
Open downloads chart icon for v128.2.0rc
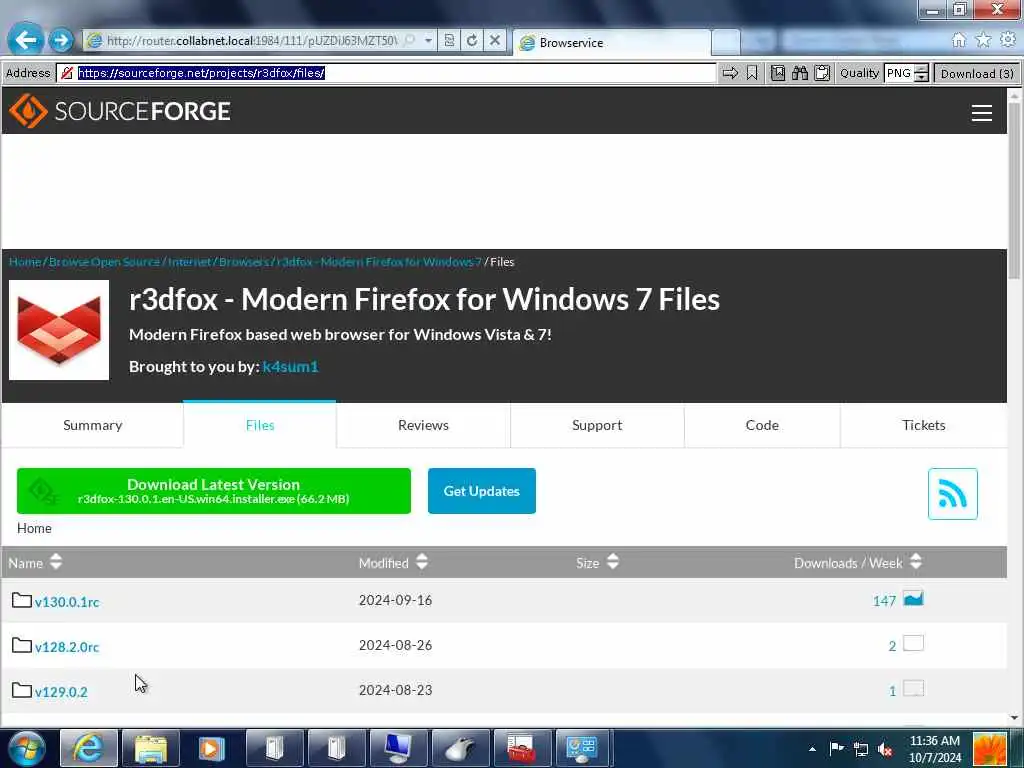pos(913,643)
